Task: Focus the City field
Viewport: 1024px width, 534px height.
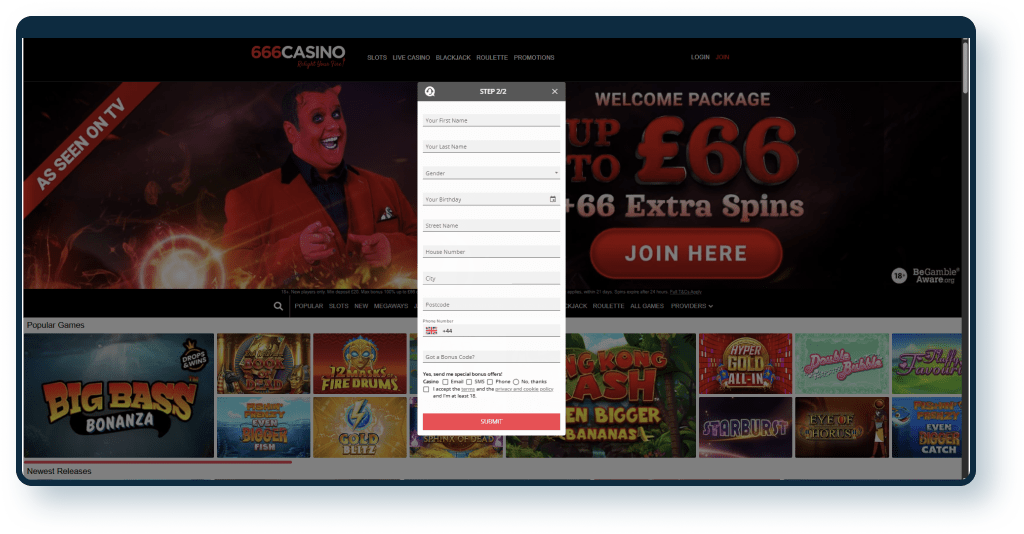Action: click(x=491, y=278)
